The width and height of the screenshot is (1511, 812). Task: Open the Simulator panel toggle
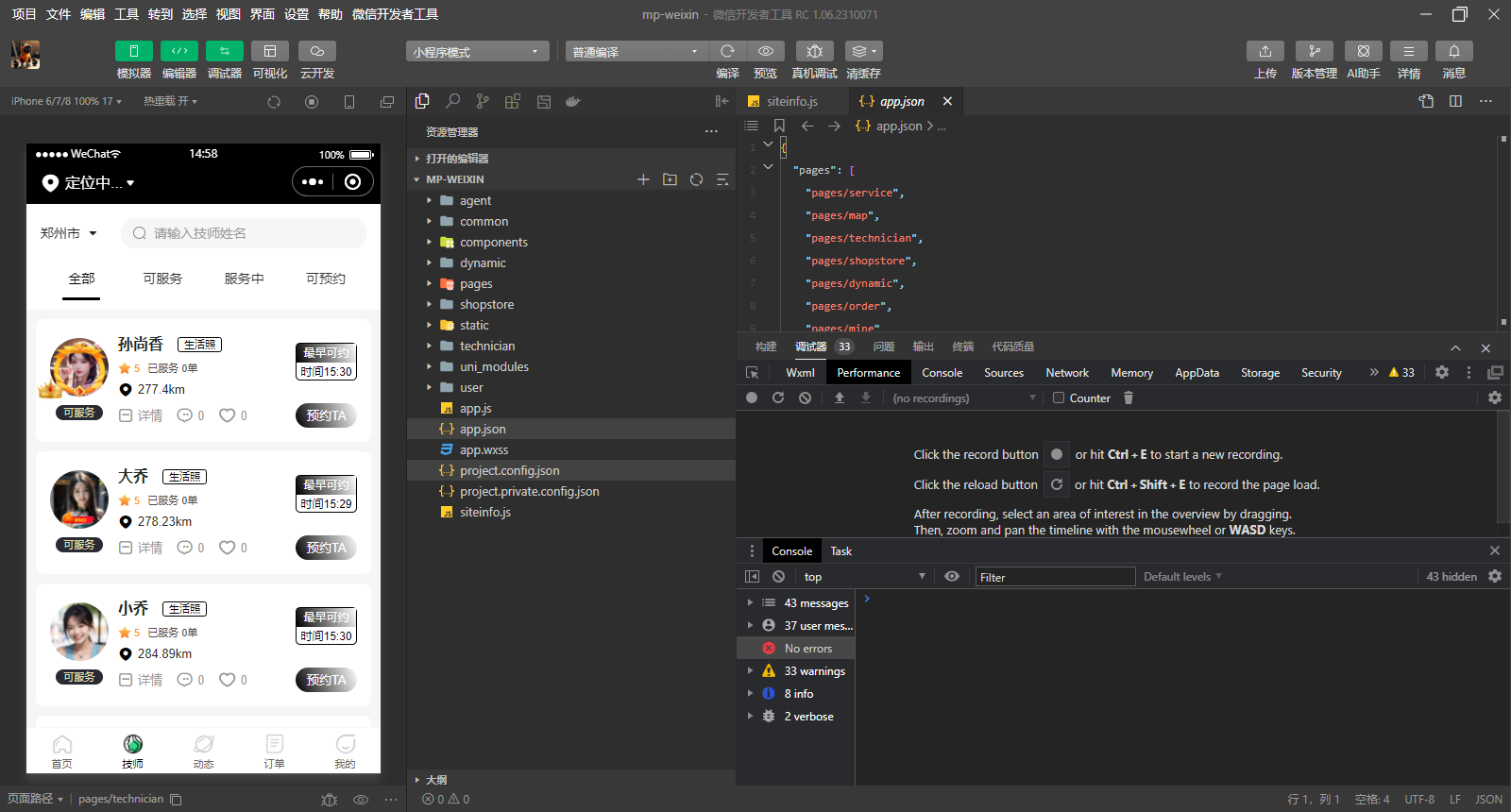[133, 51]
